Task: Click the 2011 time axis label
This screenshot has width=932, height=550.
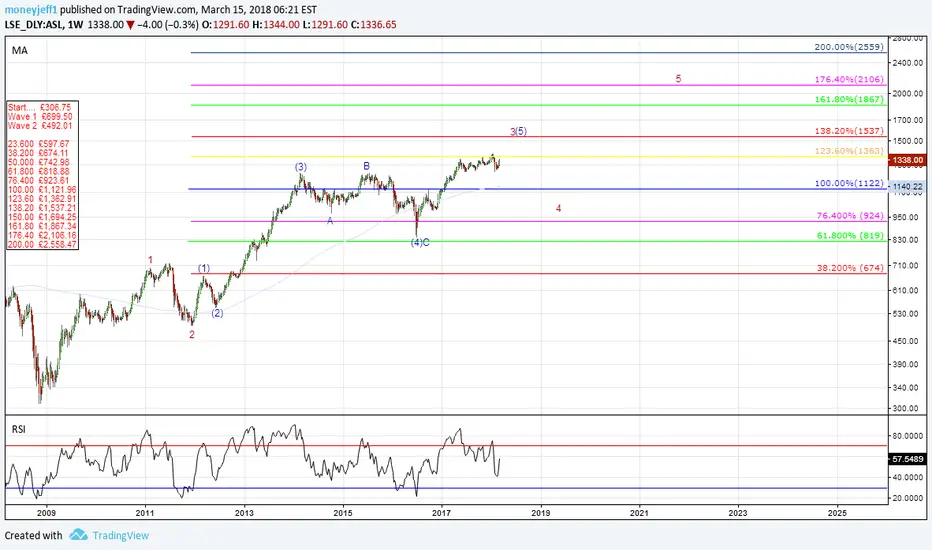Action: pos(144,513)
